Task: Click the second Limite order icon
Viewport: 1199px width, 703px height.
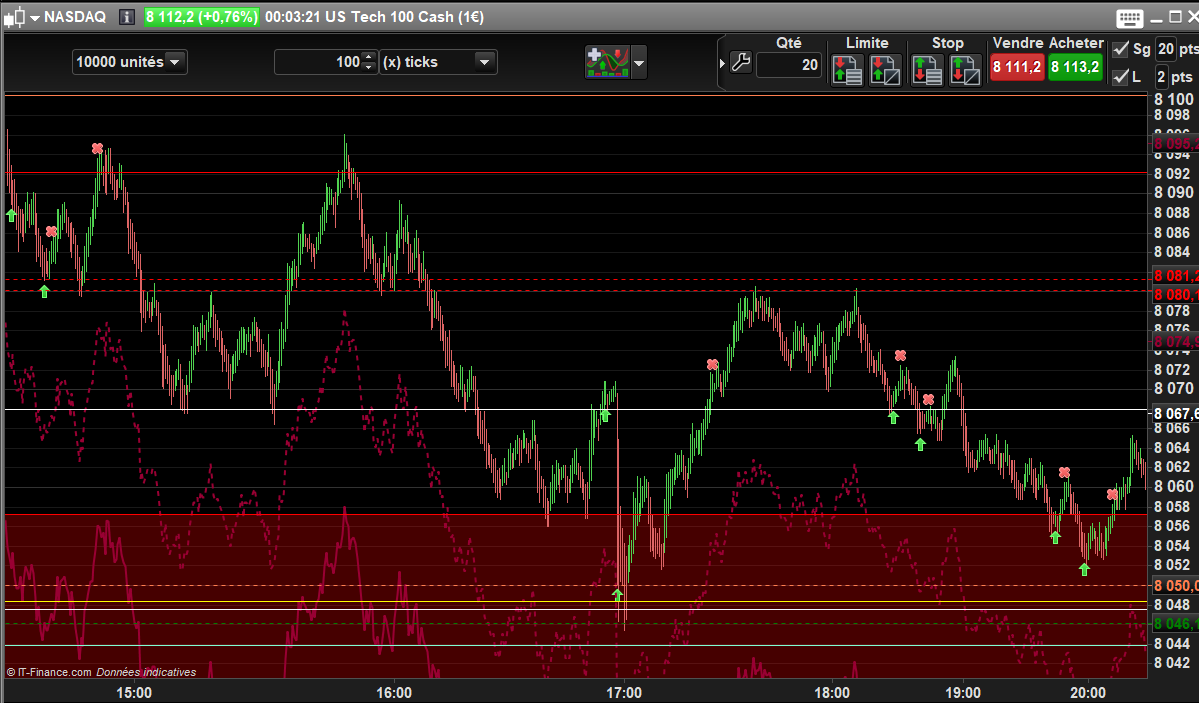Action: point(885,70)
